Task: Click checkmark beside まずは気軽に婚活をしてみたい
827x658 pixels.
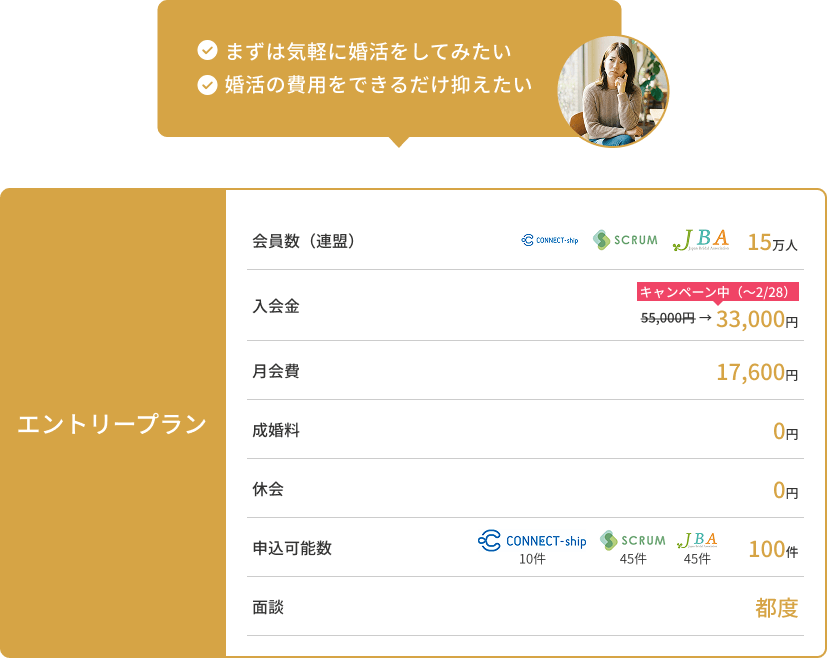Action: [208, 50]
